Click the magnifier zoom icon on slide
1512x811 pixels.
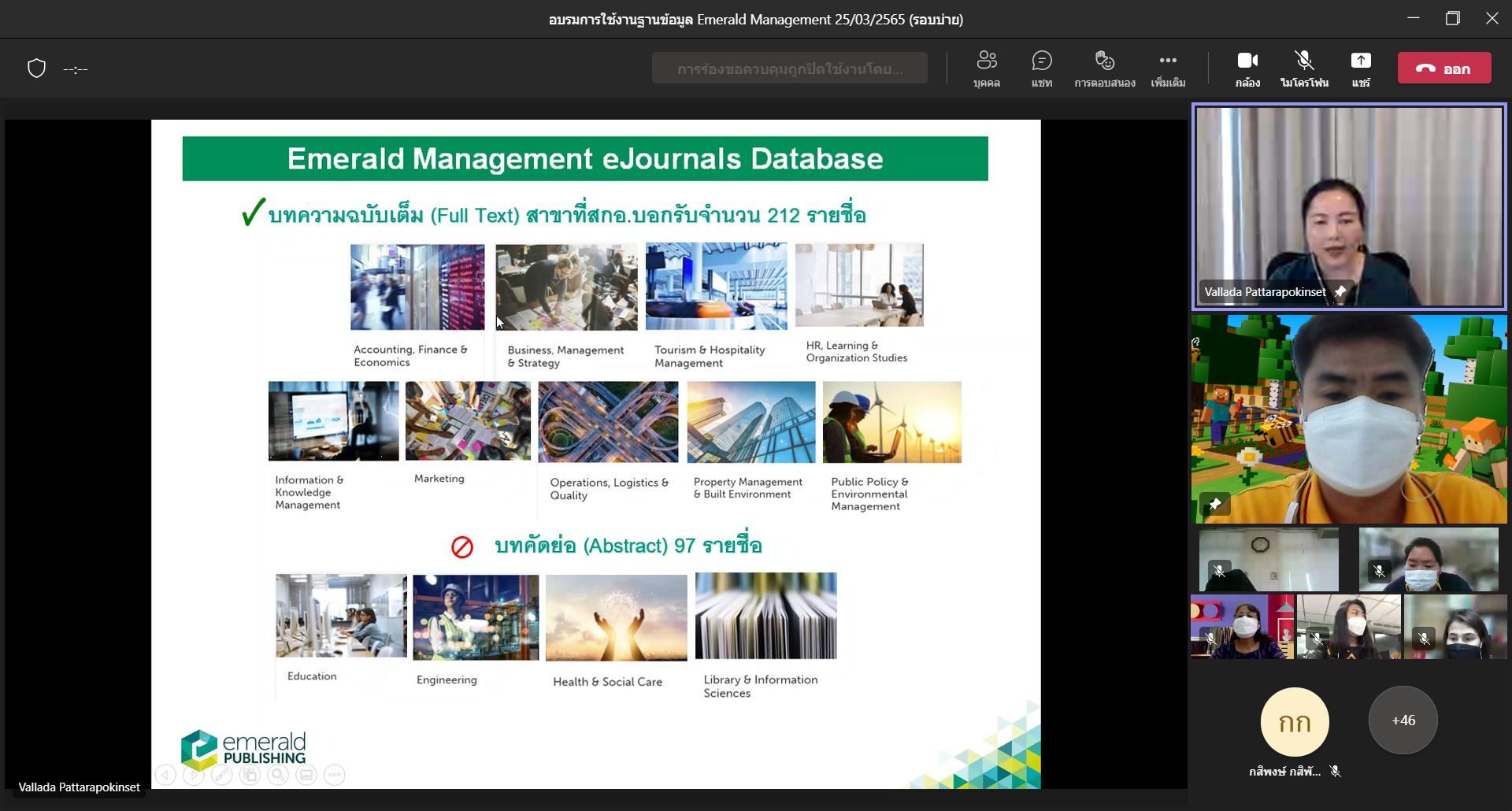coord(278,776)
